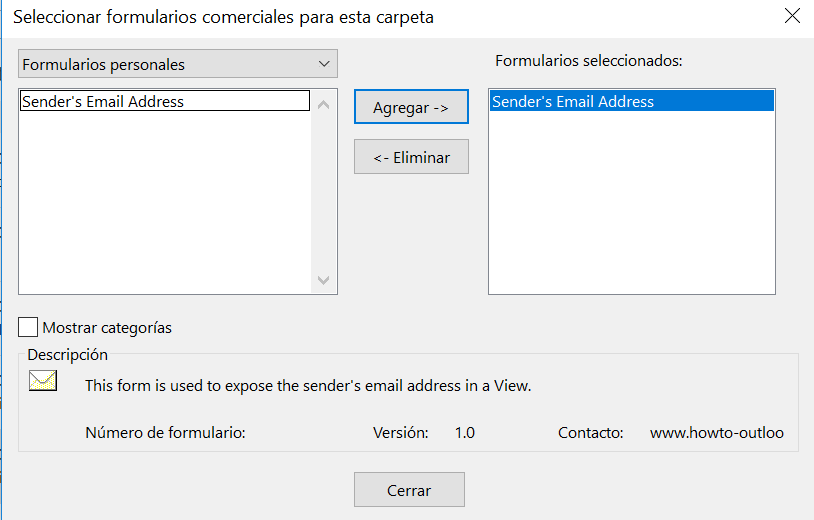814x520 pixels.
Task: Click the Versión 1.0 value
Action: point(465,432)
